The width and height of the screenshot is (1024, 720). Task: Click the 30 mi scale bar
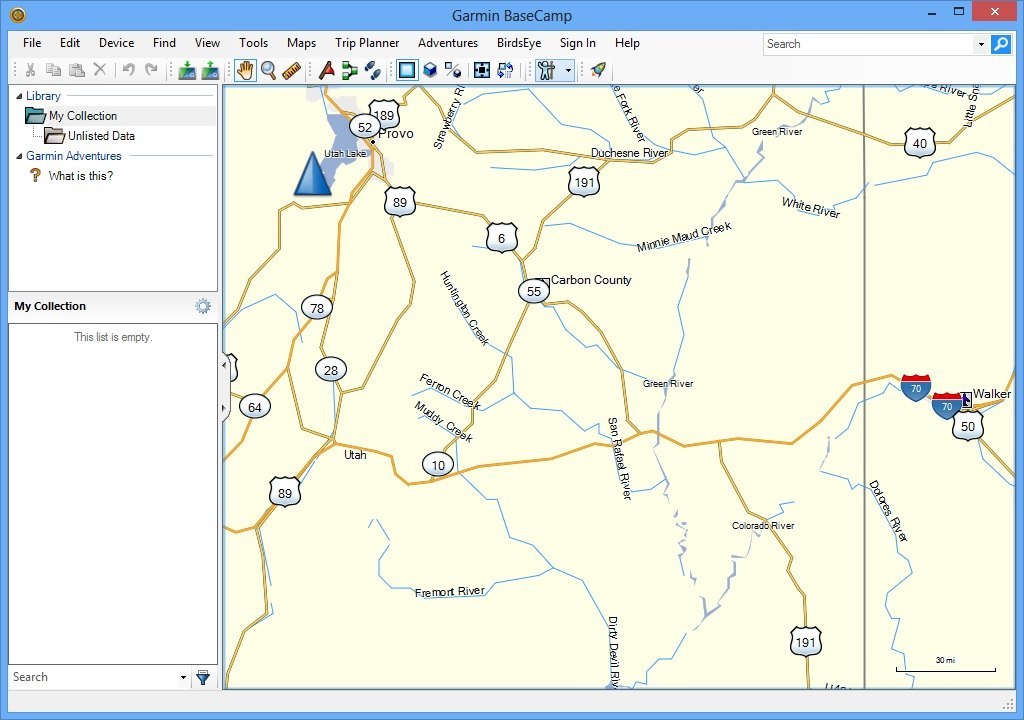[x=946, y=666]
